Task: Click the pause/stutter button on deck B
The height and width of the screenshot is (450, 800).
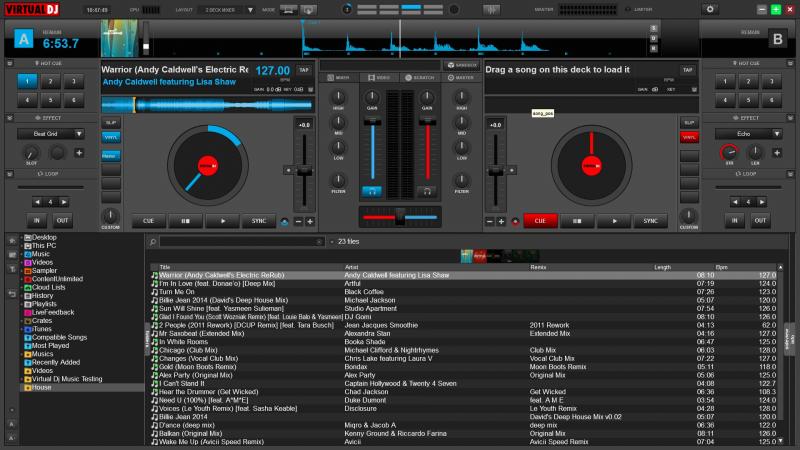Action: click(577, 221)
